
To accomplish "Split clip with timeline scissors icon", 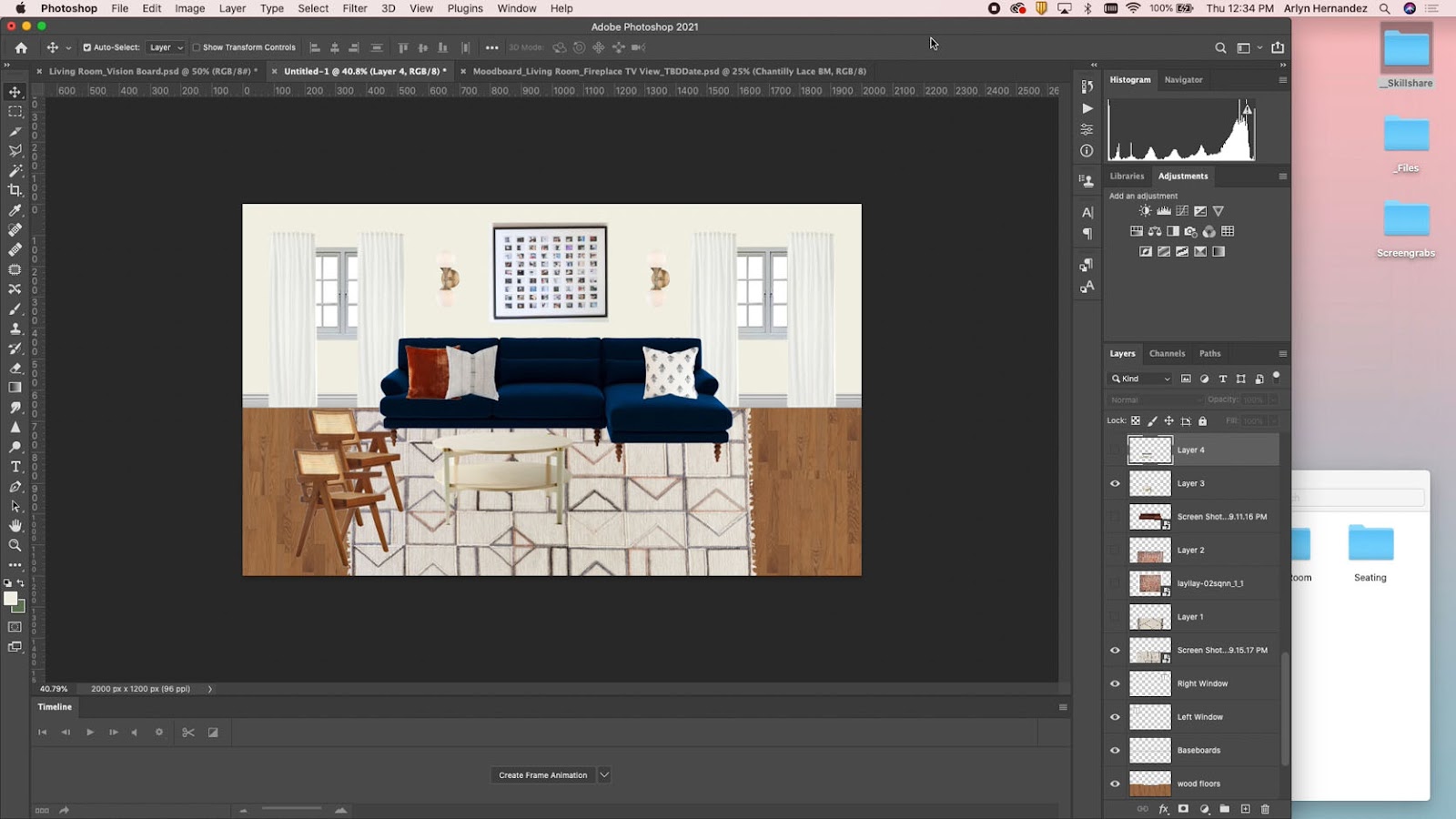I will [188, 733].
